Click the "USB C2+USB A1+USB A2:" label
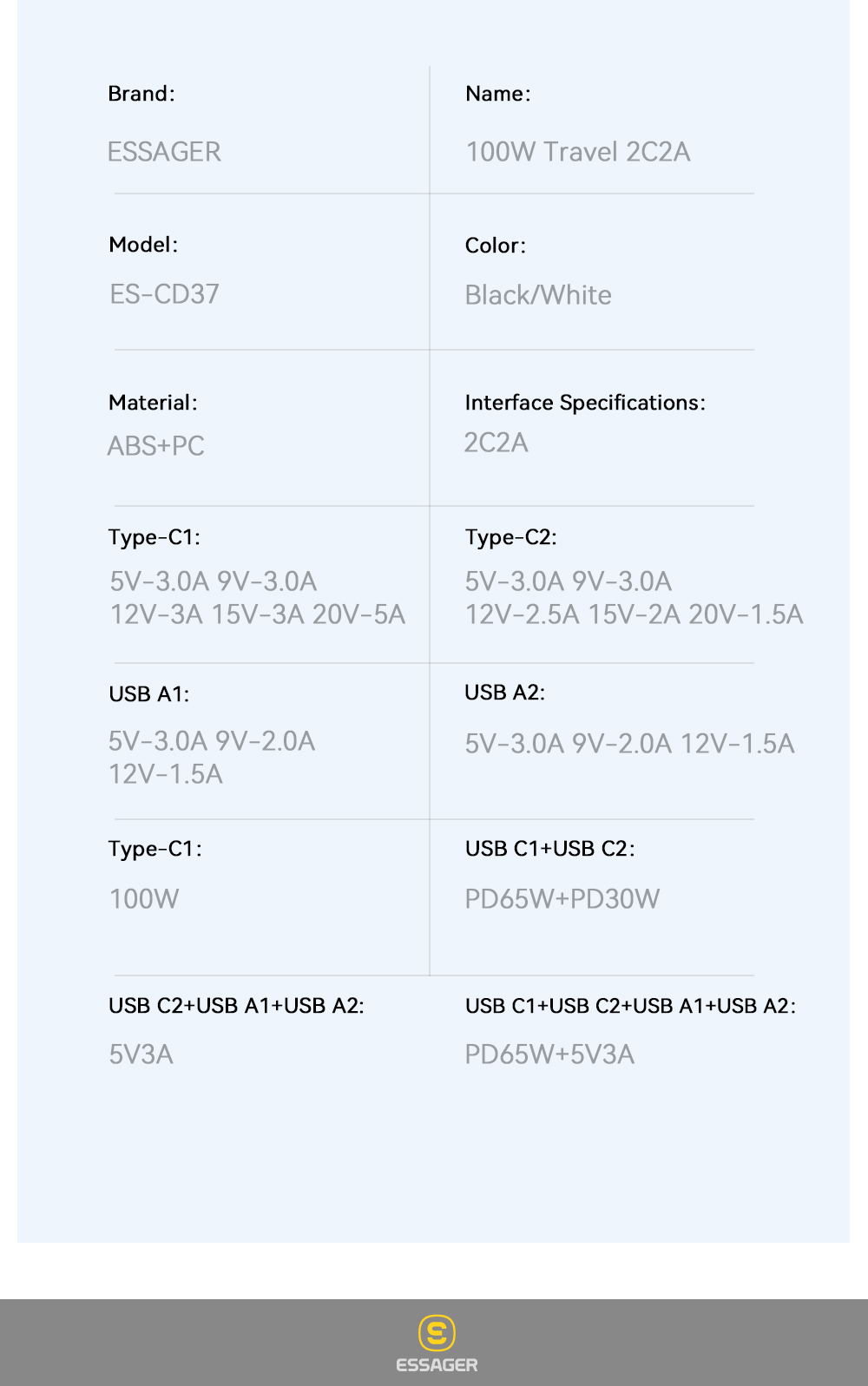This screenshot has width=868, height=1386. 236,1006
